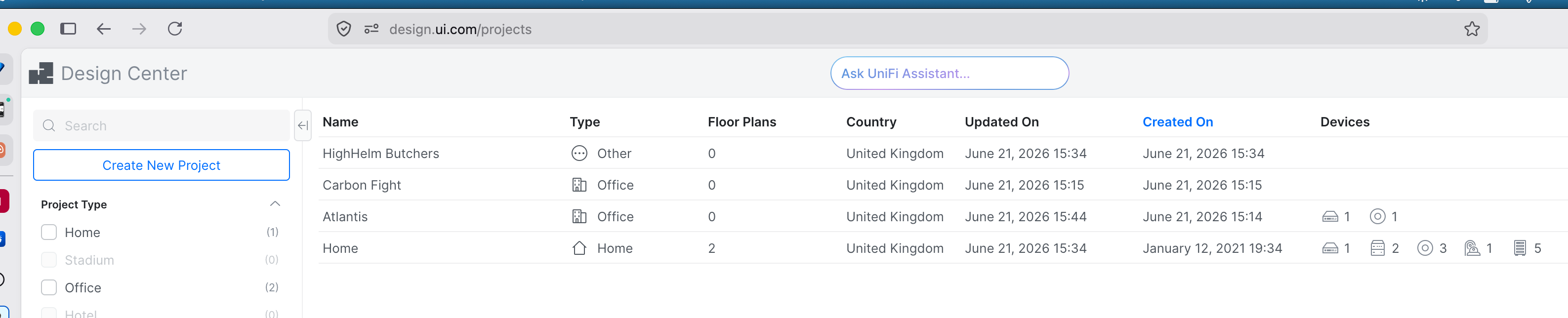1568x318 pixels.
Task: Click the search magnifier icon
Action: point(49,126)
